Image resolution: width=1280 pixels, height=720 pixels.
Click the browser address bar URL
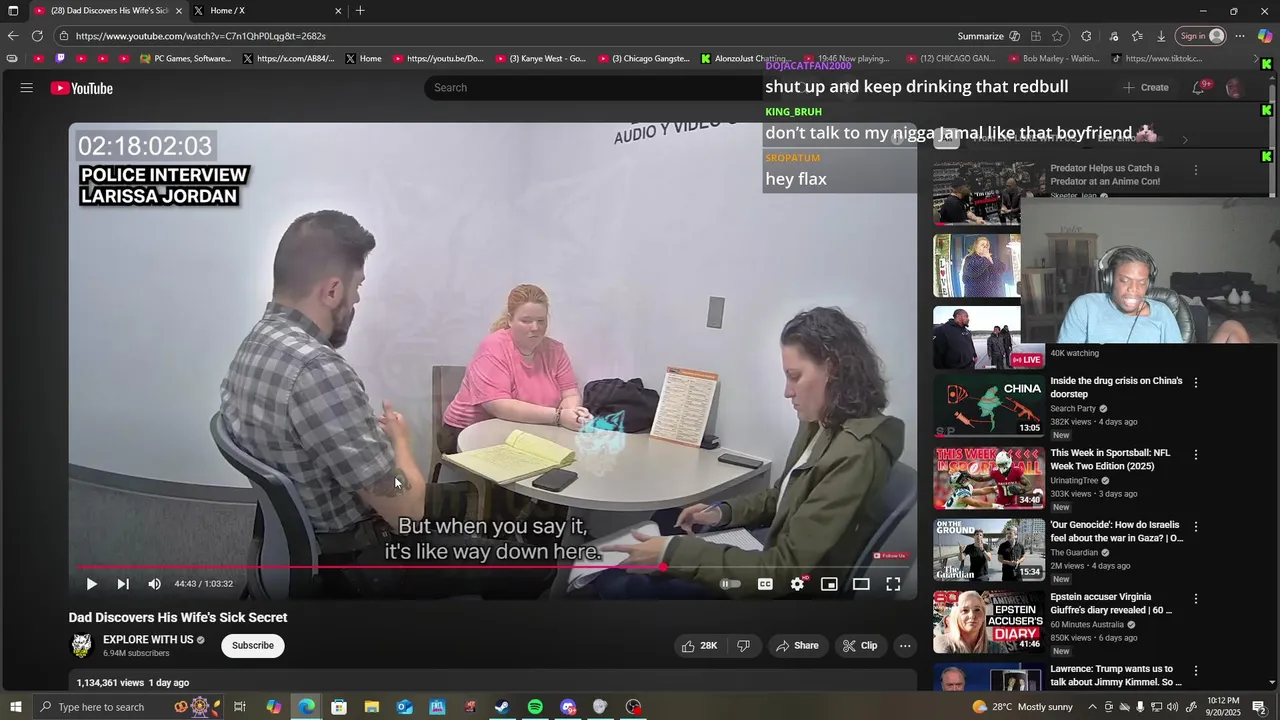(200, 36)
